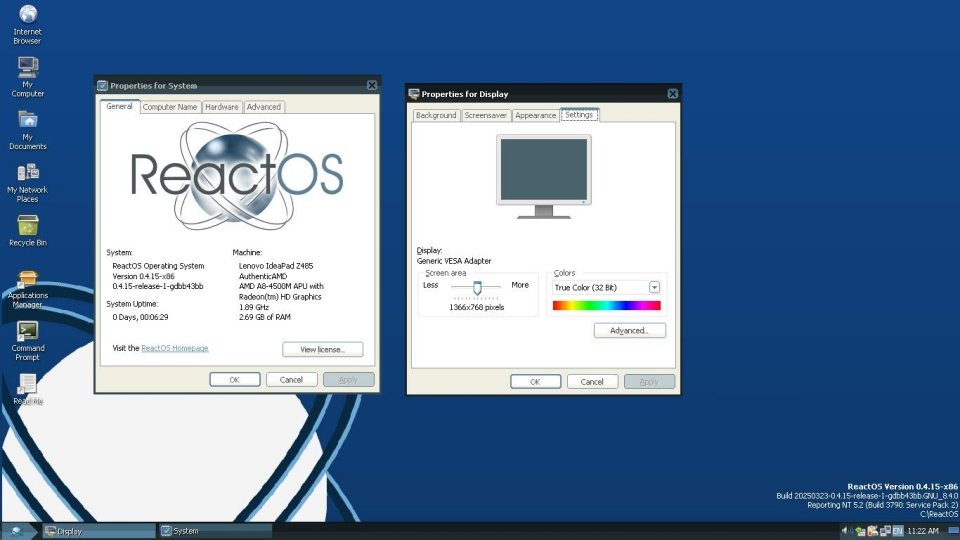Screen dimensions: 960x540
Task: Click the Properties for Display title icon
Action: pyautogui.click(x=414, y=94)
